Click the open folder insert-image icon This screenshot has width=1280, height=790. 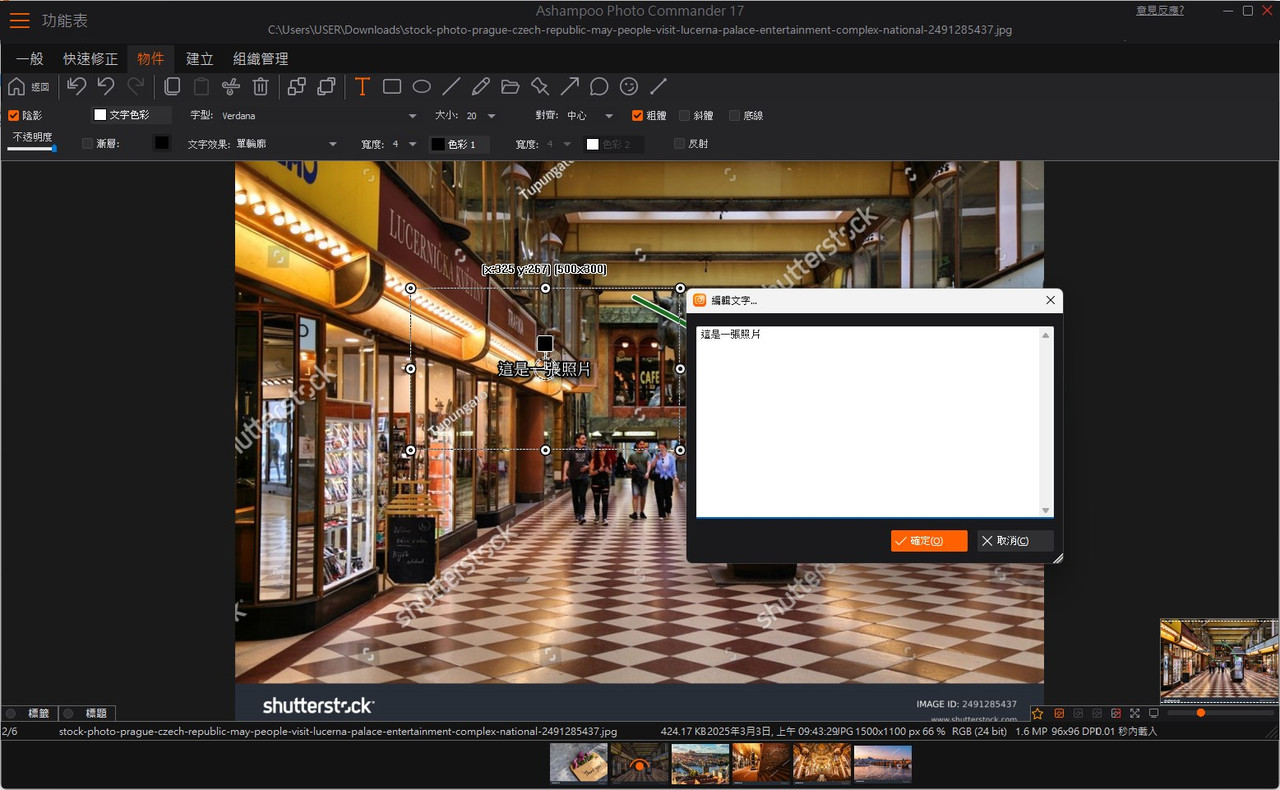[x=510, y=87]
